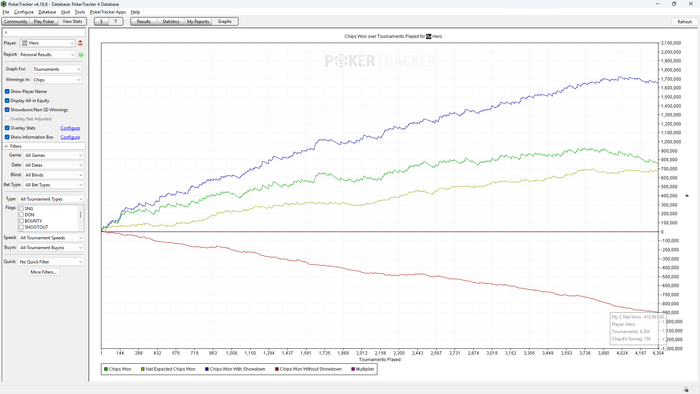The image size is (700, 394).
Task: Open the Help menu
Action: pyautogui.click(x=135, y=12)
